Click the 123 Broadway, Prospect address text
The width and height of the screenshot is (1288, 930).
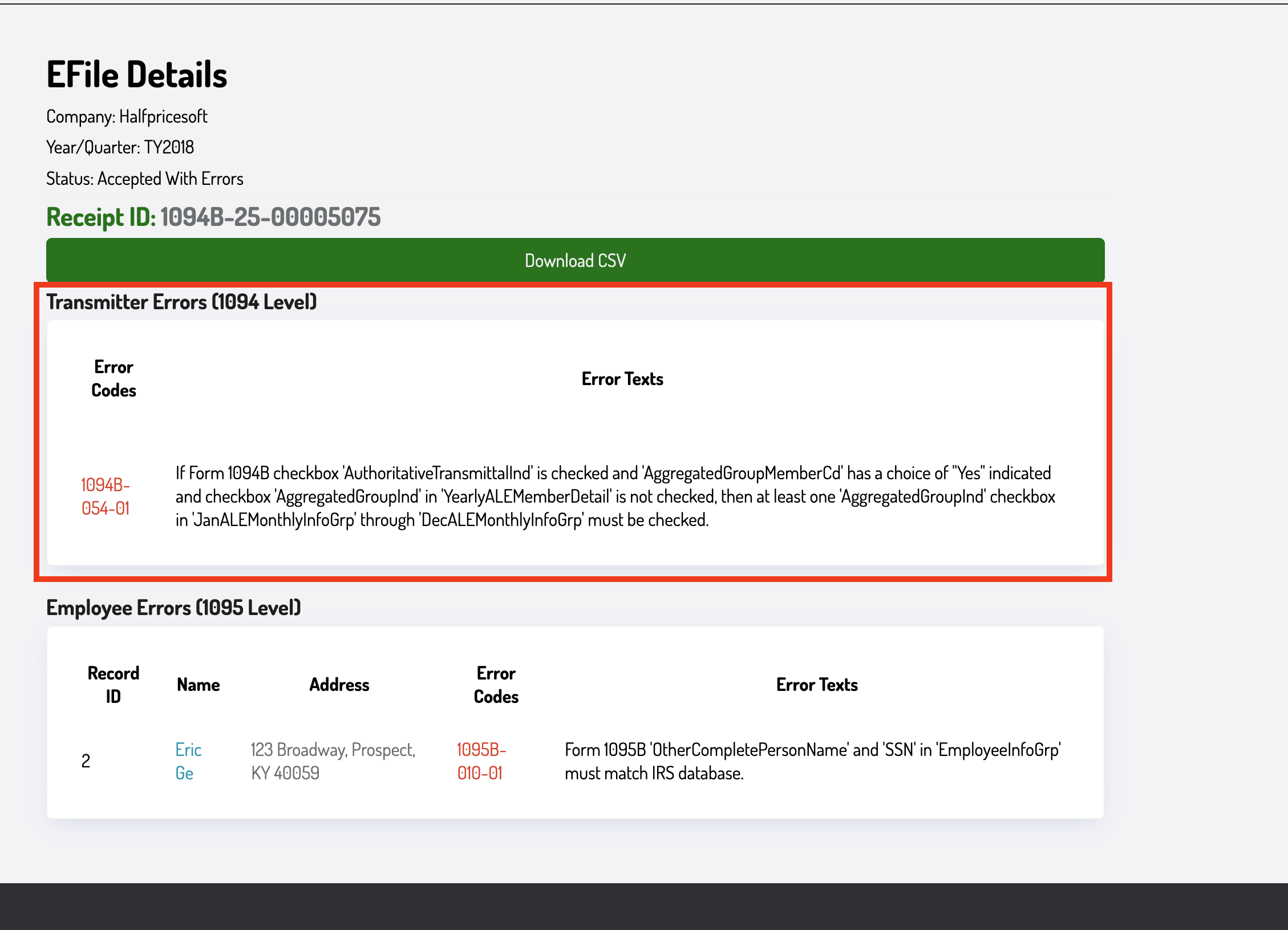pyautogui.click(x=333, y=761)
